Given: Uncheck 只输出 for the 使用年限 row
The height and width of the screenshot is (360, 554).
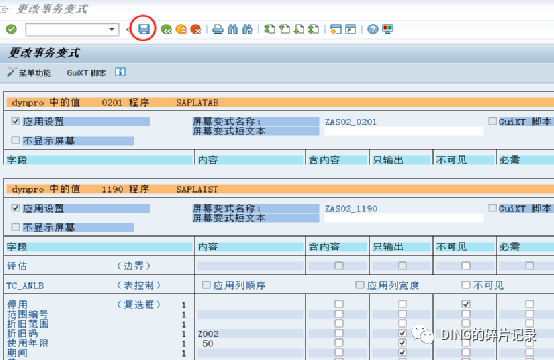Looking at the screenshot, I should pos(402,342).
